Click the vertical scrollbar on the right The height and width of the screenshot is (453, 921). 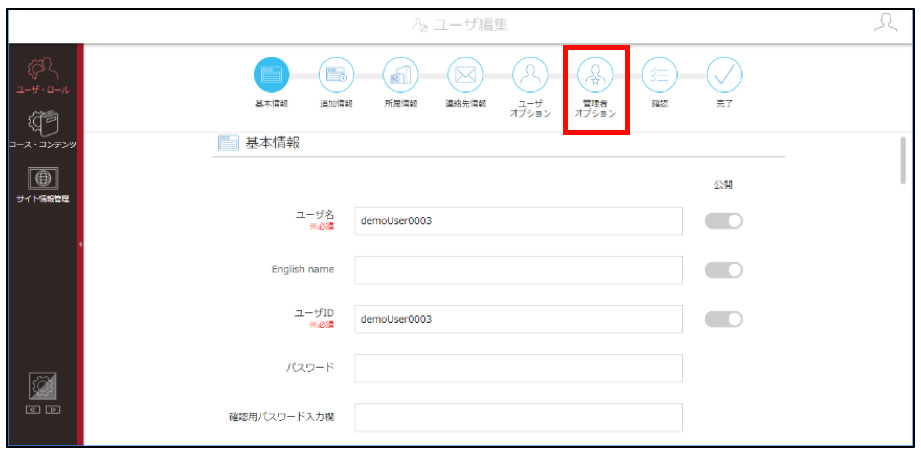coord(903,161)
